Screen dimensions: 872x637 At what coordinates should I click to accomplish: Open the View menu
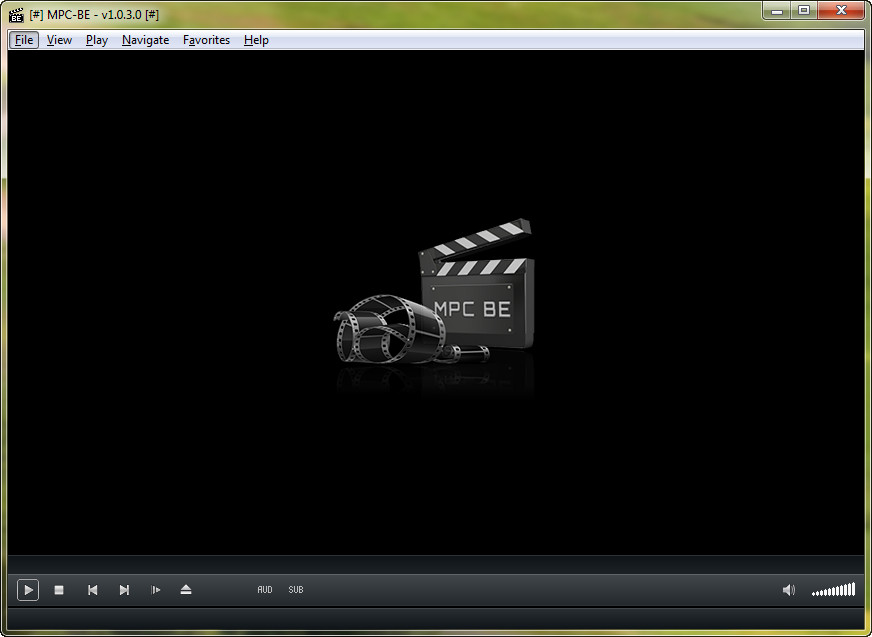[x=59, y=40]
